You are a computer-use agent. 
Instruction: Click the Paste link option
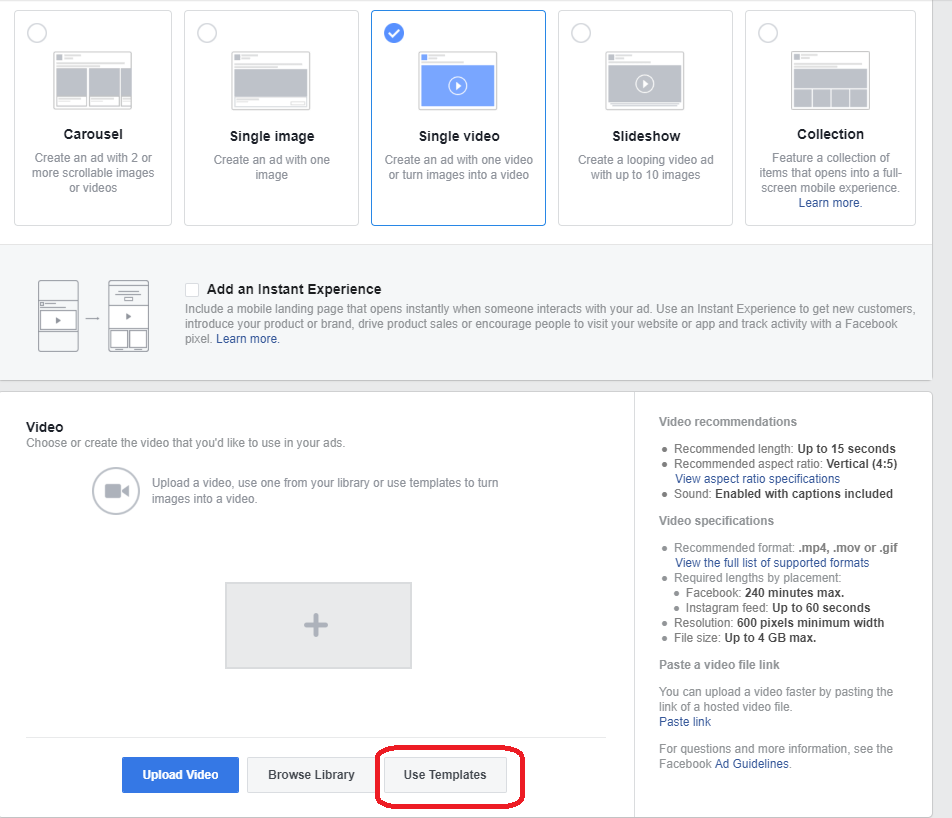[685, 722]
